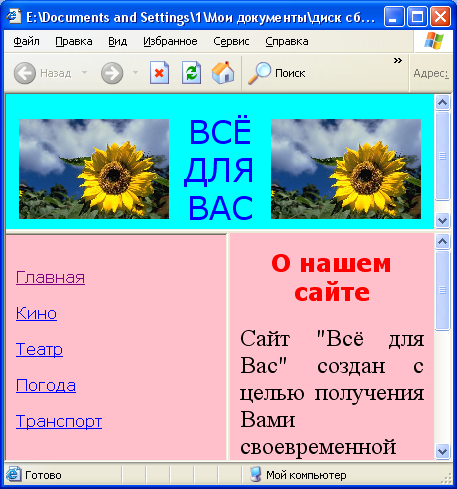Click the О нашем сайте heading
The height and width of the screenshot is (489, 457).
[x=331, y=278]
